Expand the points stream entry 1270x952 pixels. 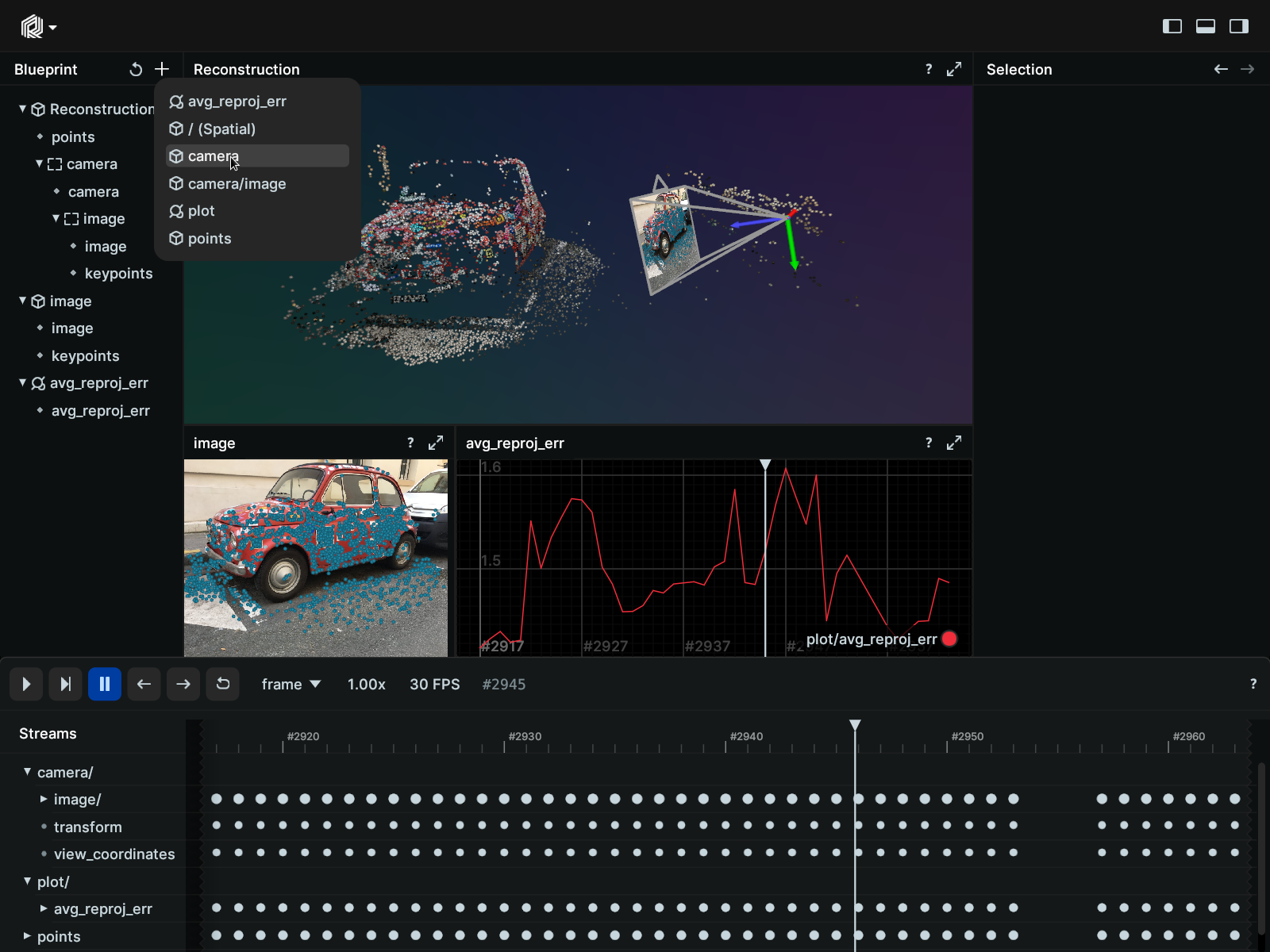(25, 936)
